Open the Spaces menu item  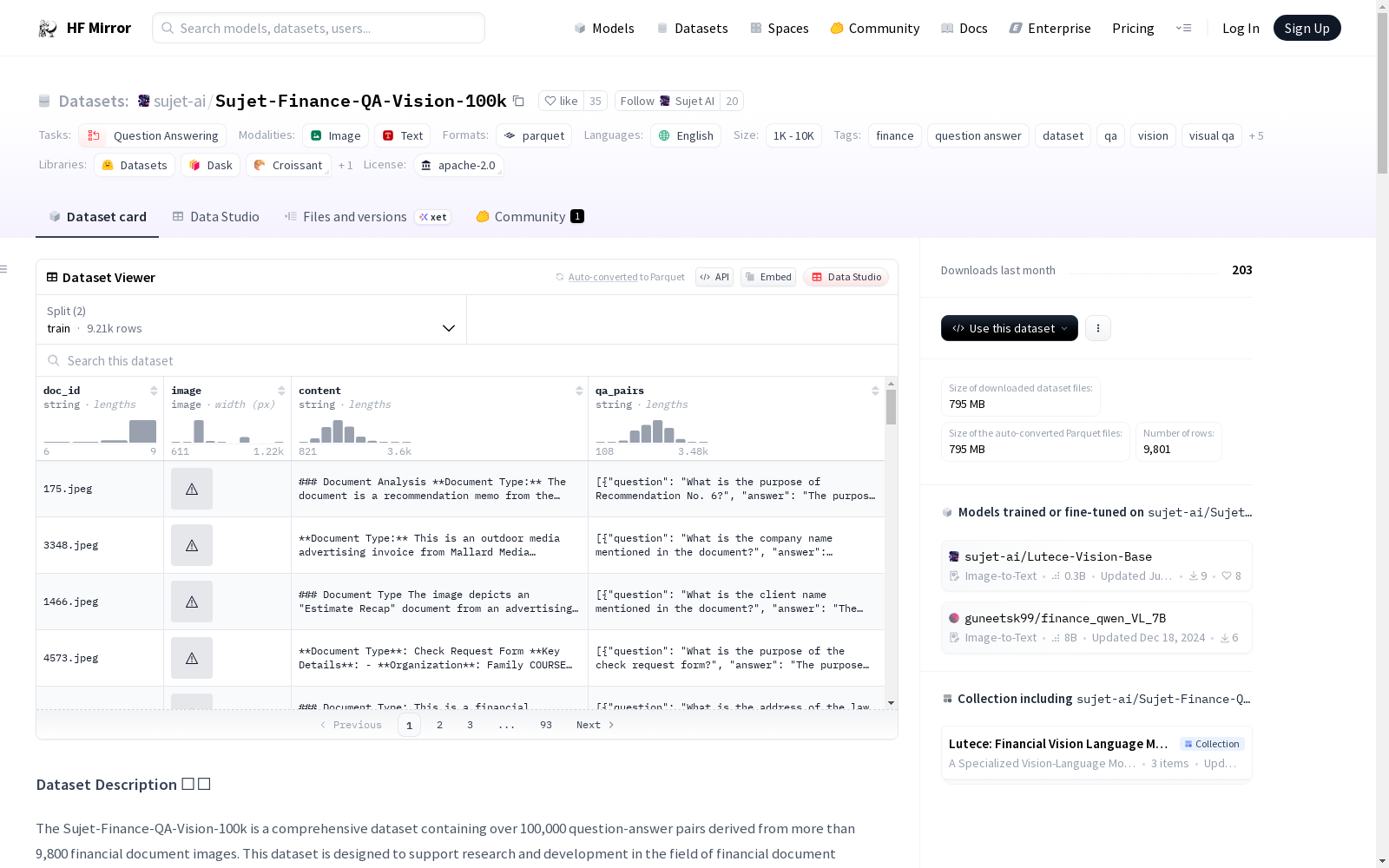[x=779, y=28]
